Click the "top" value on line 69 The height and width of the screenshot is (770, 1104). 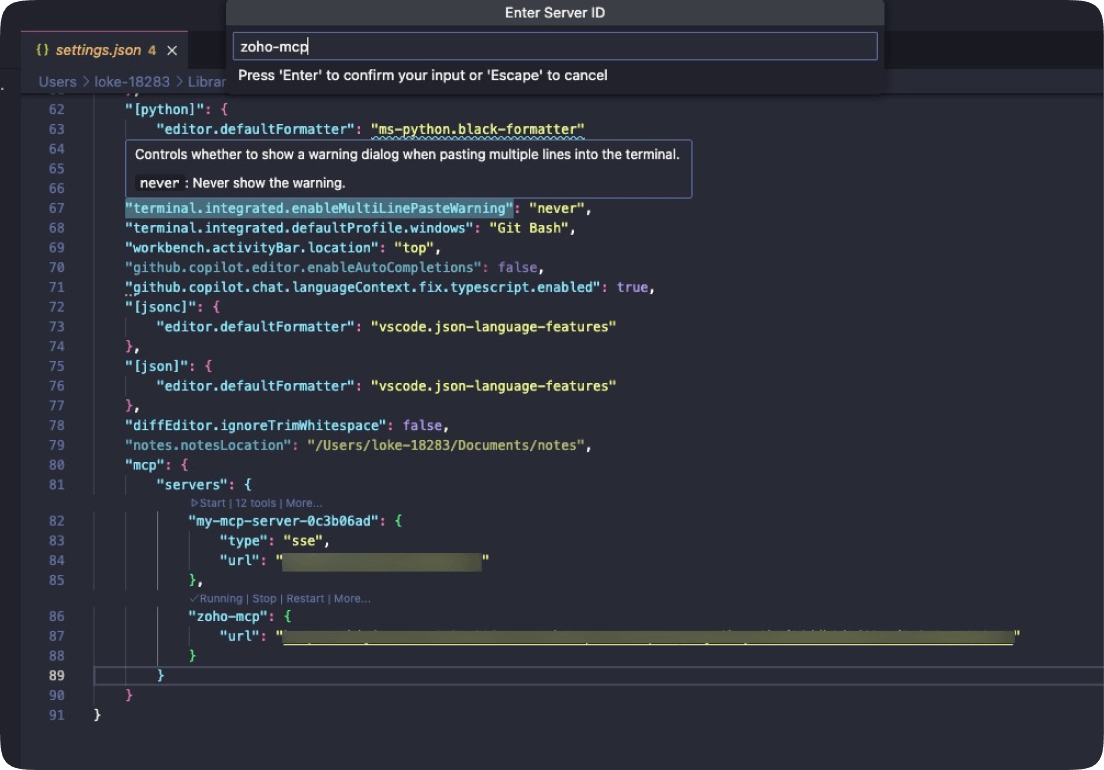tap(414, 248)
